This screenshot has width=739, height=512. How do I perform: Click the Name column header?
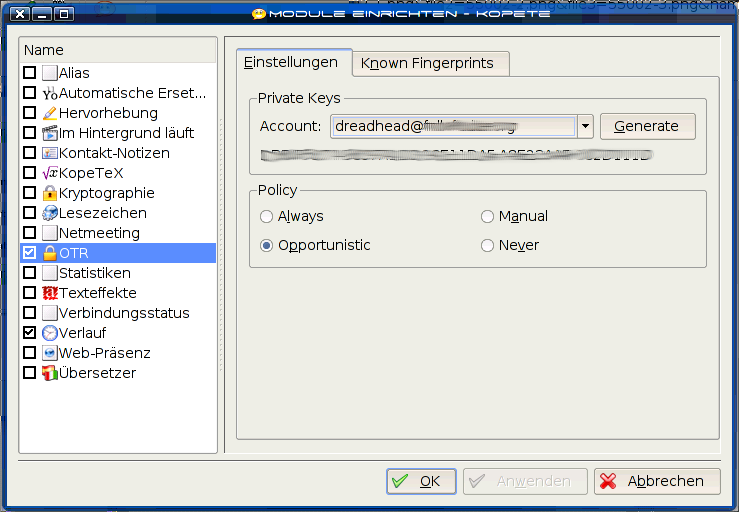point(118,50)
